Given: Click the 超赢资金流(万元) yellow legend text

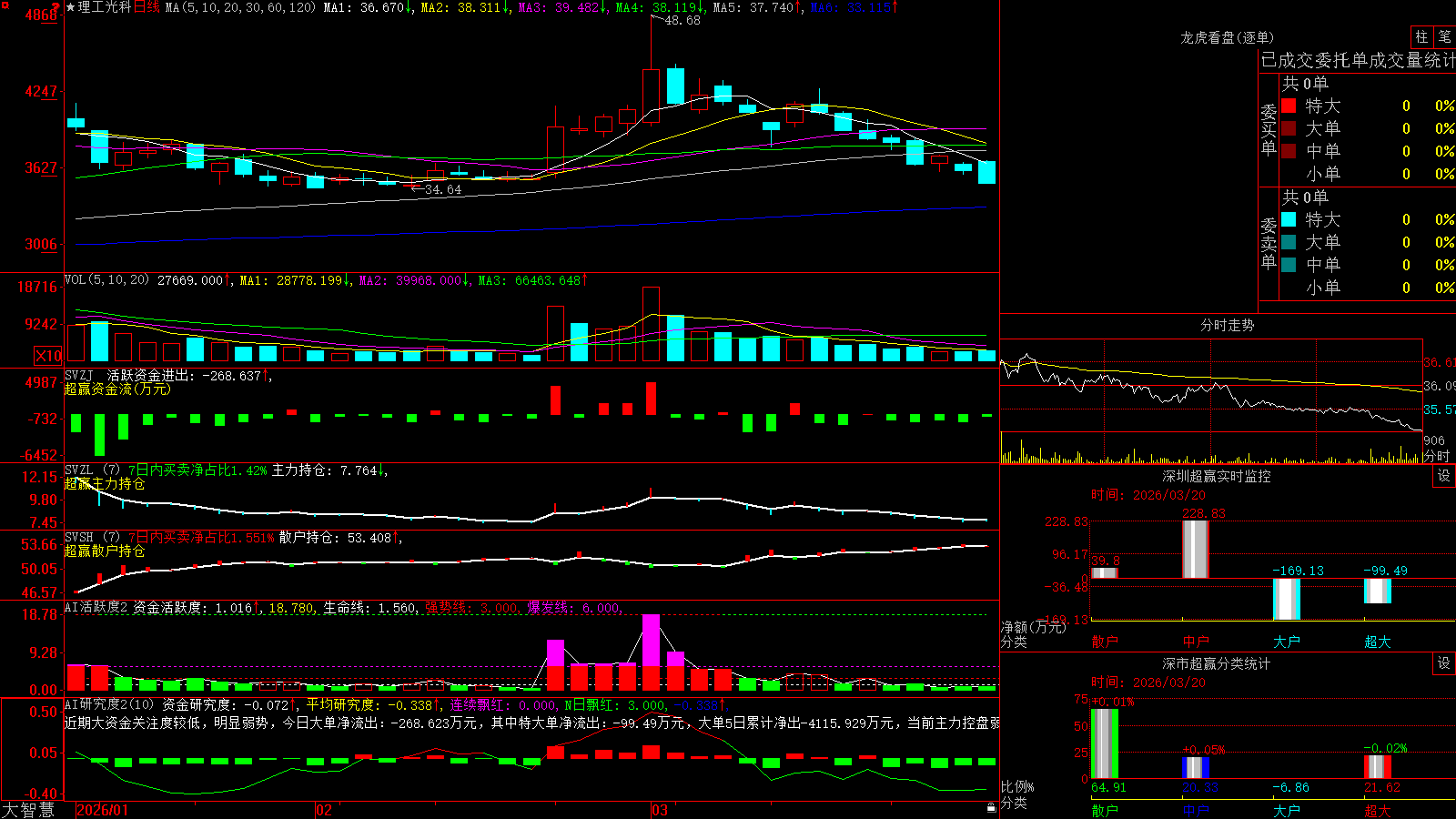Looking at the screenshot, I should (x=117, y=389).
